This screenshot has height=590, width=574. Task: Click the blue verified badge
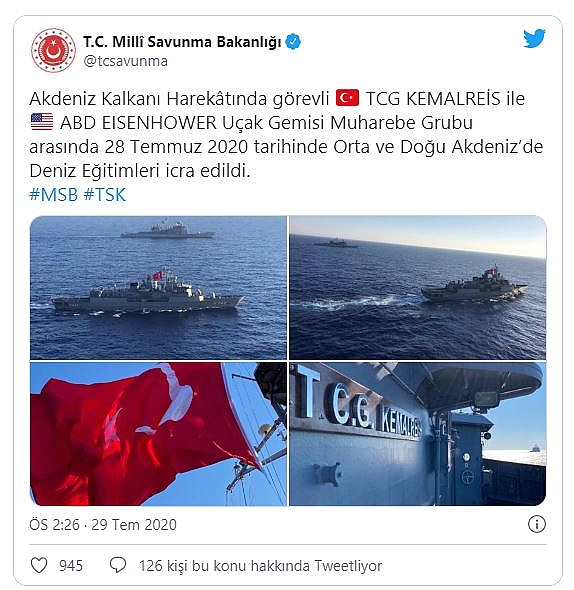click(x=293, y=42)
